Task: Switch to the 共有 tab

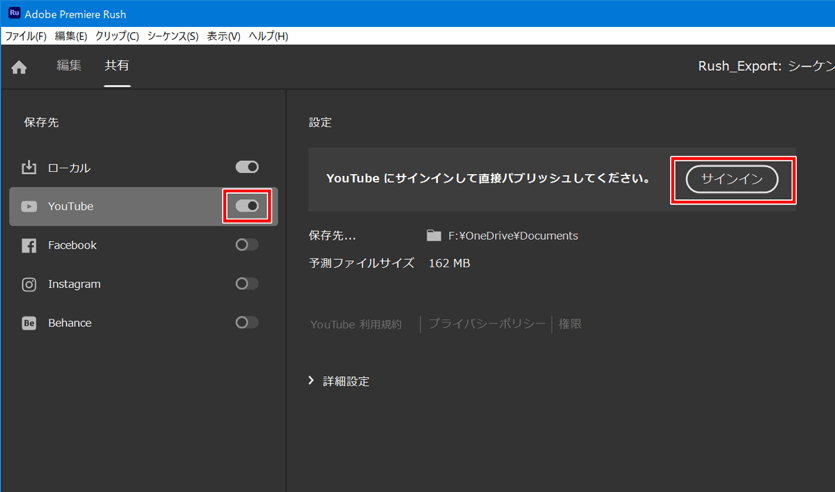Action: pos(117,65)
